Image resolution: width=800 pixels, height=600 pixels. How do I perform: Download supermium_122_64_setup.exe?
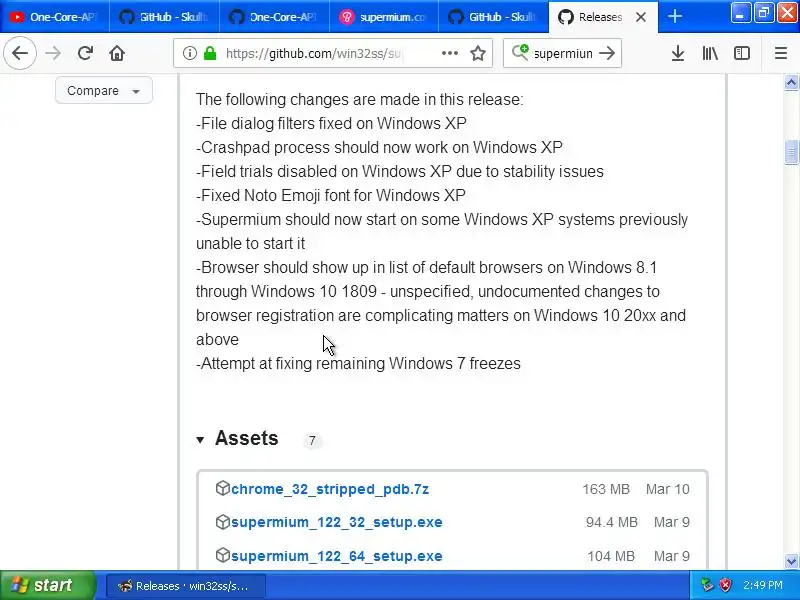point(337,556)
